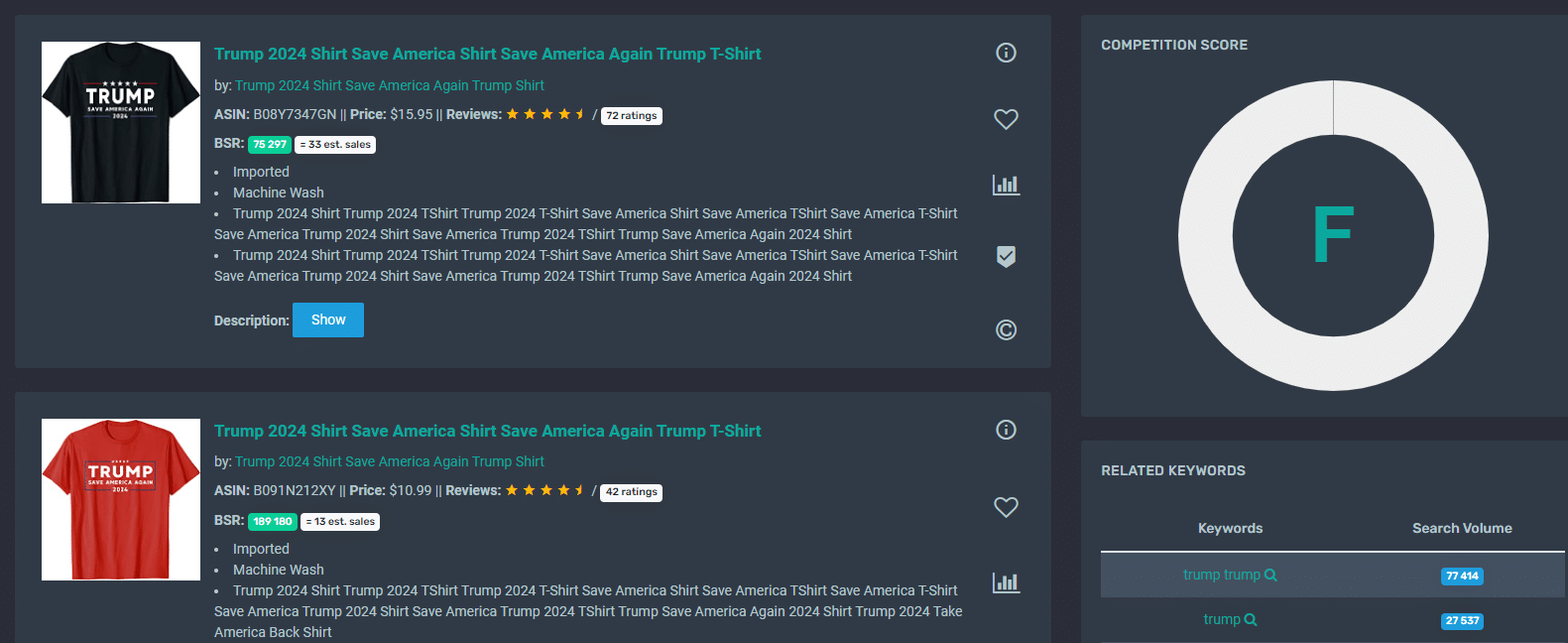
Task: Open the red Trump shirt product thumbnail
Action: (x=121, y=499)
